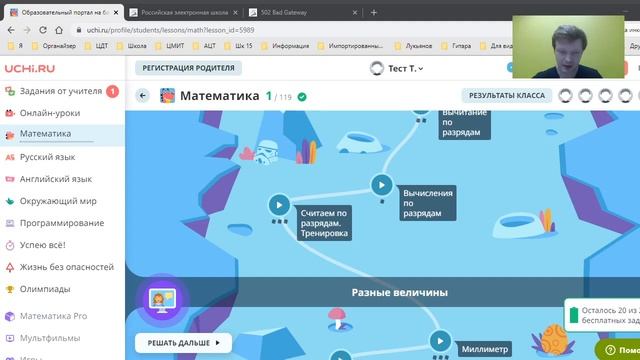
Task: Open Английский язык section
Action: (56, 179)
